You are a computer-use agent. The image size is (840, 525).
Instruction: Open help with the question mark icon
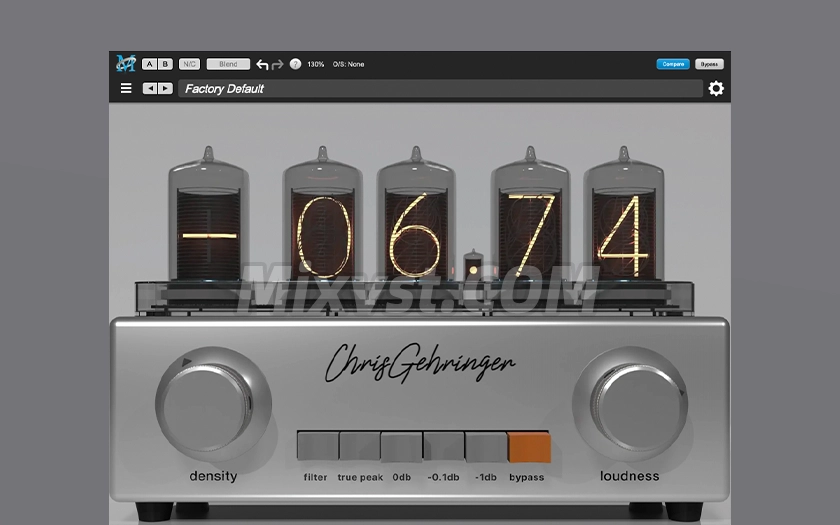295,64
